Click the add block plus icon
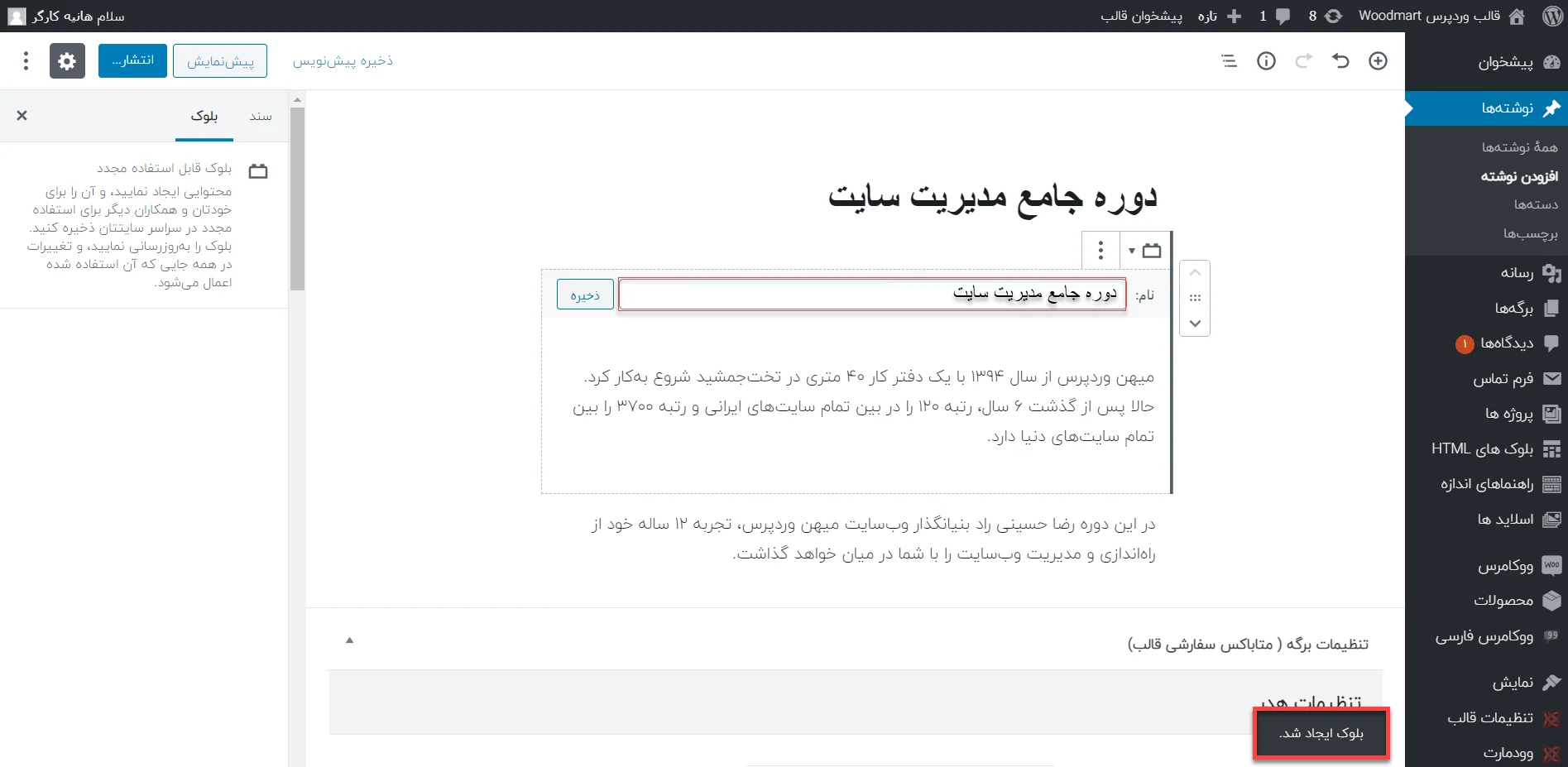Image resolution: width=1568 pixels, height=767 pixels. point(1378,60)
